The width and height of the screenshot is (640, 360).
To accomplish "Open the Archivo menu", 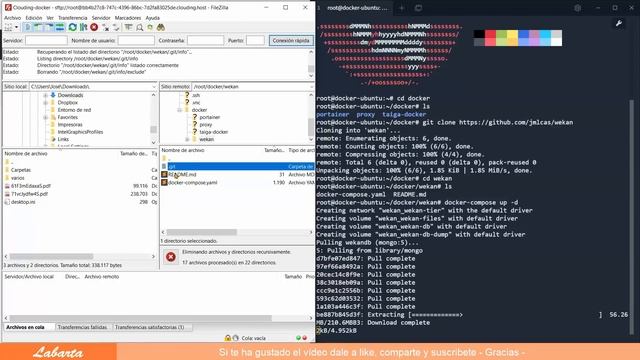I will click(x=12, y=18).
